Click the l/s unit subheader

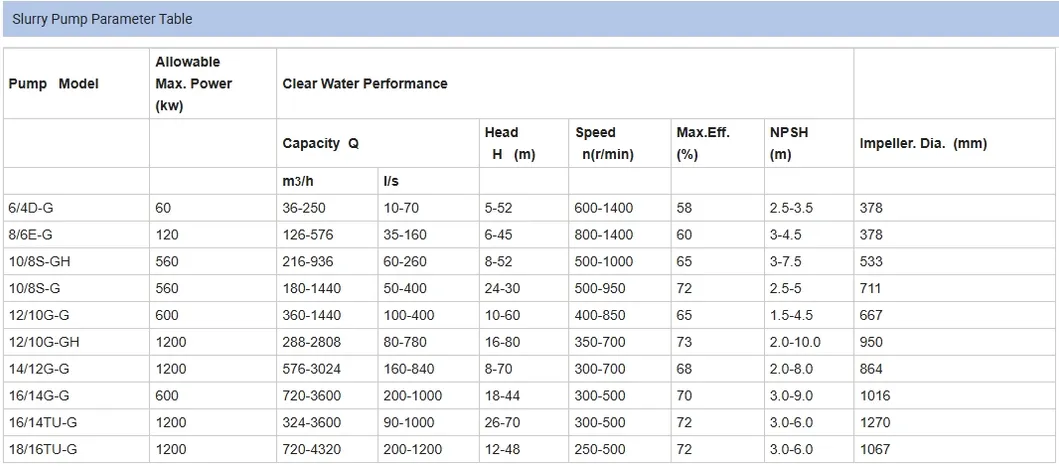point(391,181)
